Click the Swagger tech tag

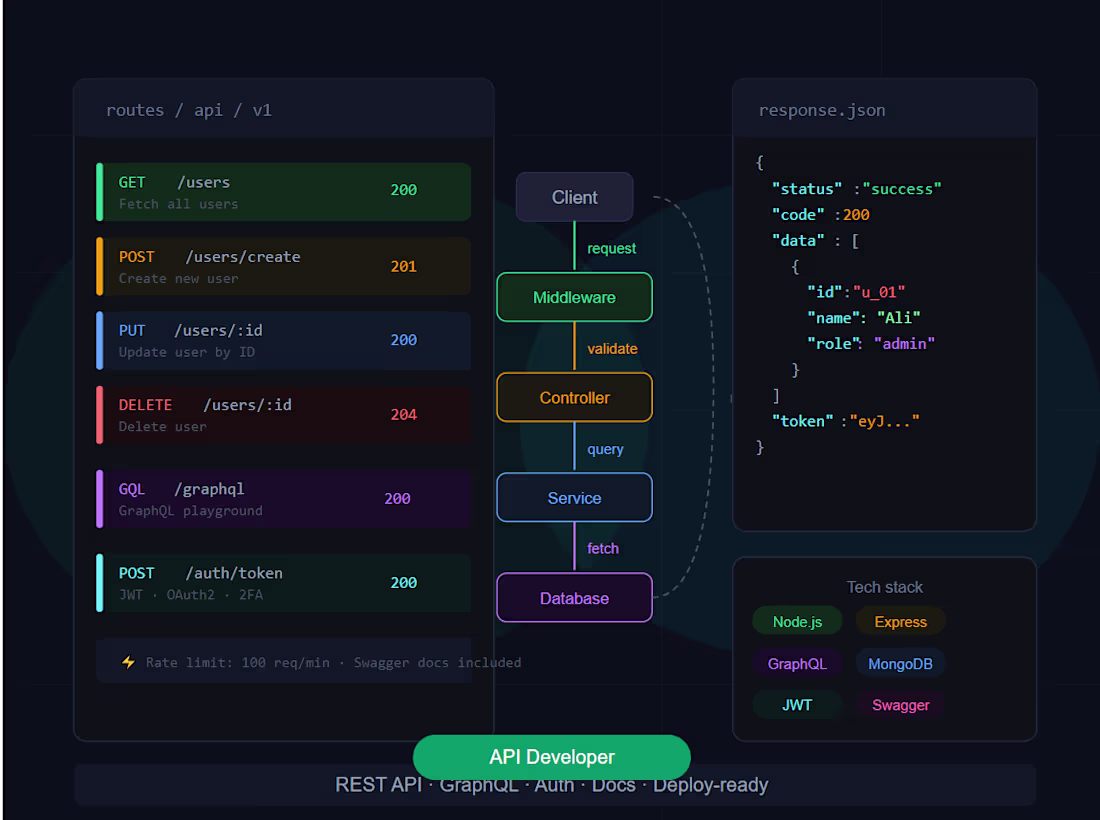(x=901, y=705)
